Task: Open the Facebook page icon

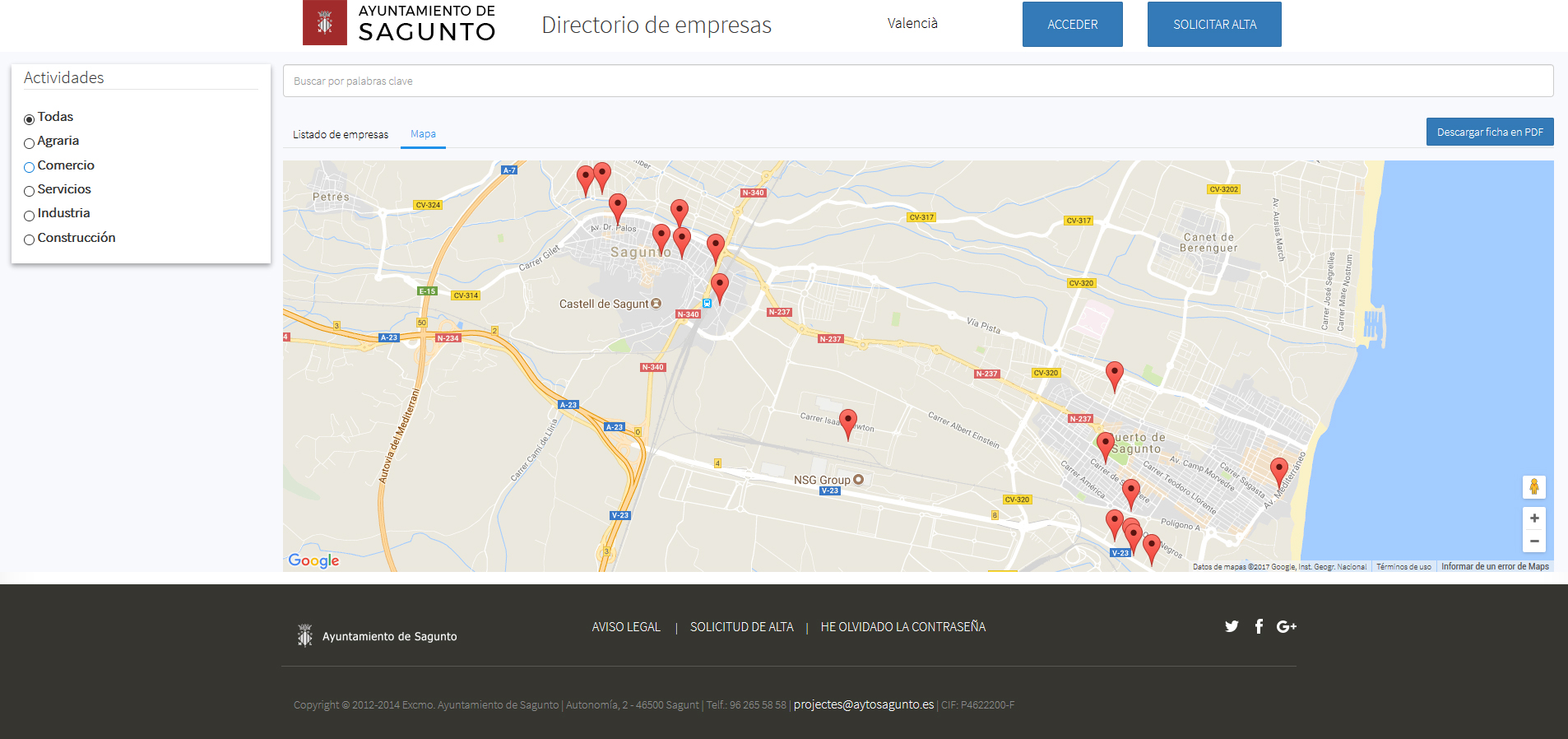Action: [1259, 626]
